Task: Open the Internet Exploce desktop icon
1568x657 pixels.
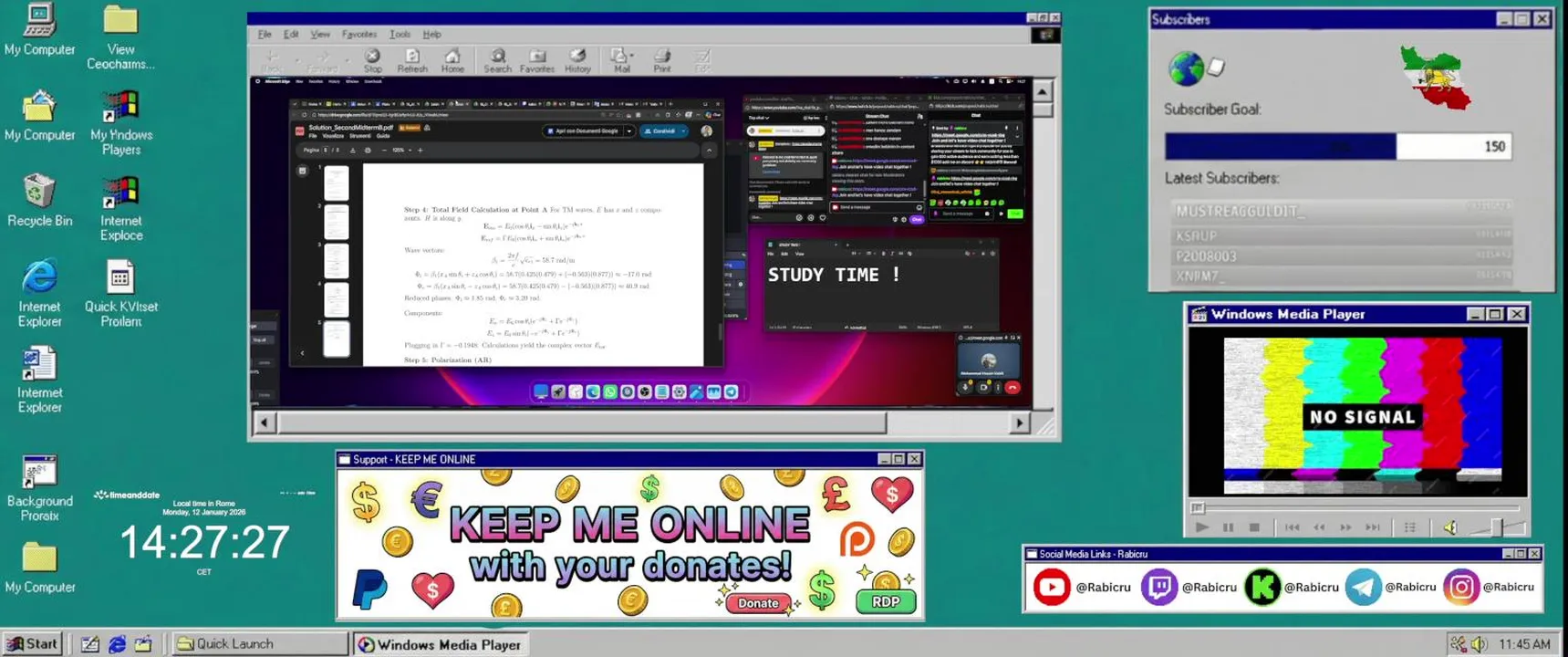Action: [x=120, y=209]
